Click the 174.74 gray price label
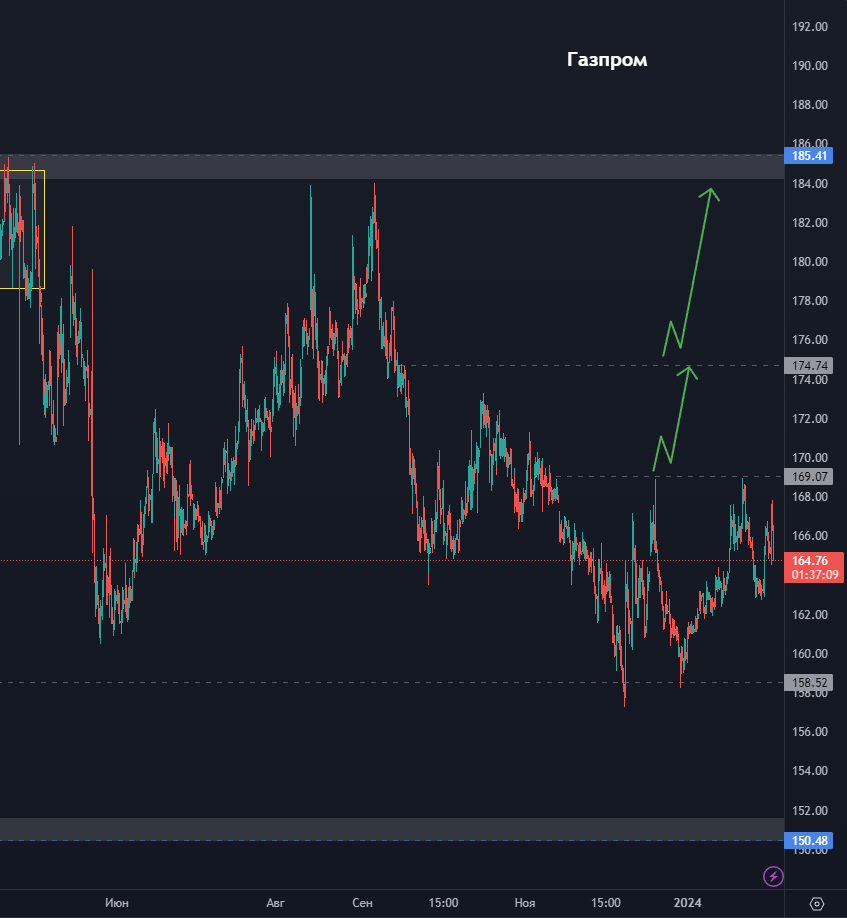Screen dimensions: 847x918 point(808,366)
